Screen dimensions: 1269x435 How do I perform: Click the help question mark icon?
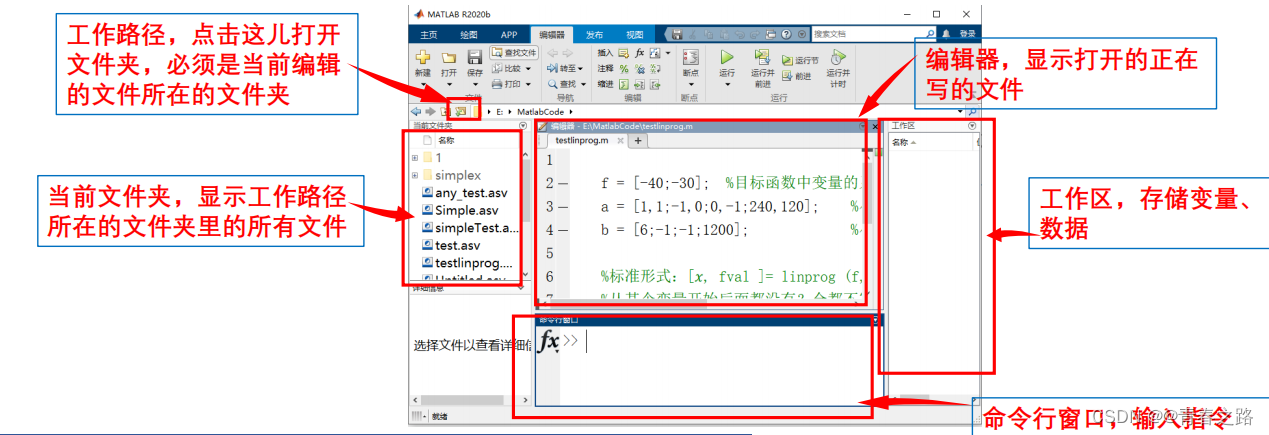[787, 34]
